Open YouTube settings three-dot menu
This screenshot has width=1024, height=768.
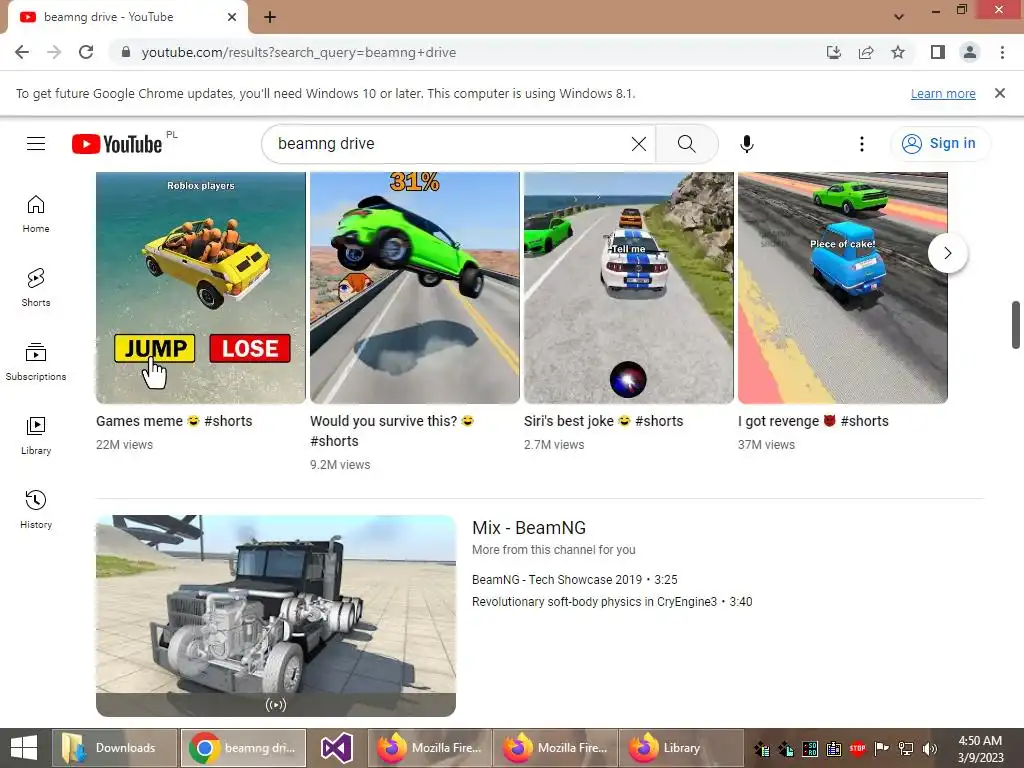pos(861,144)
